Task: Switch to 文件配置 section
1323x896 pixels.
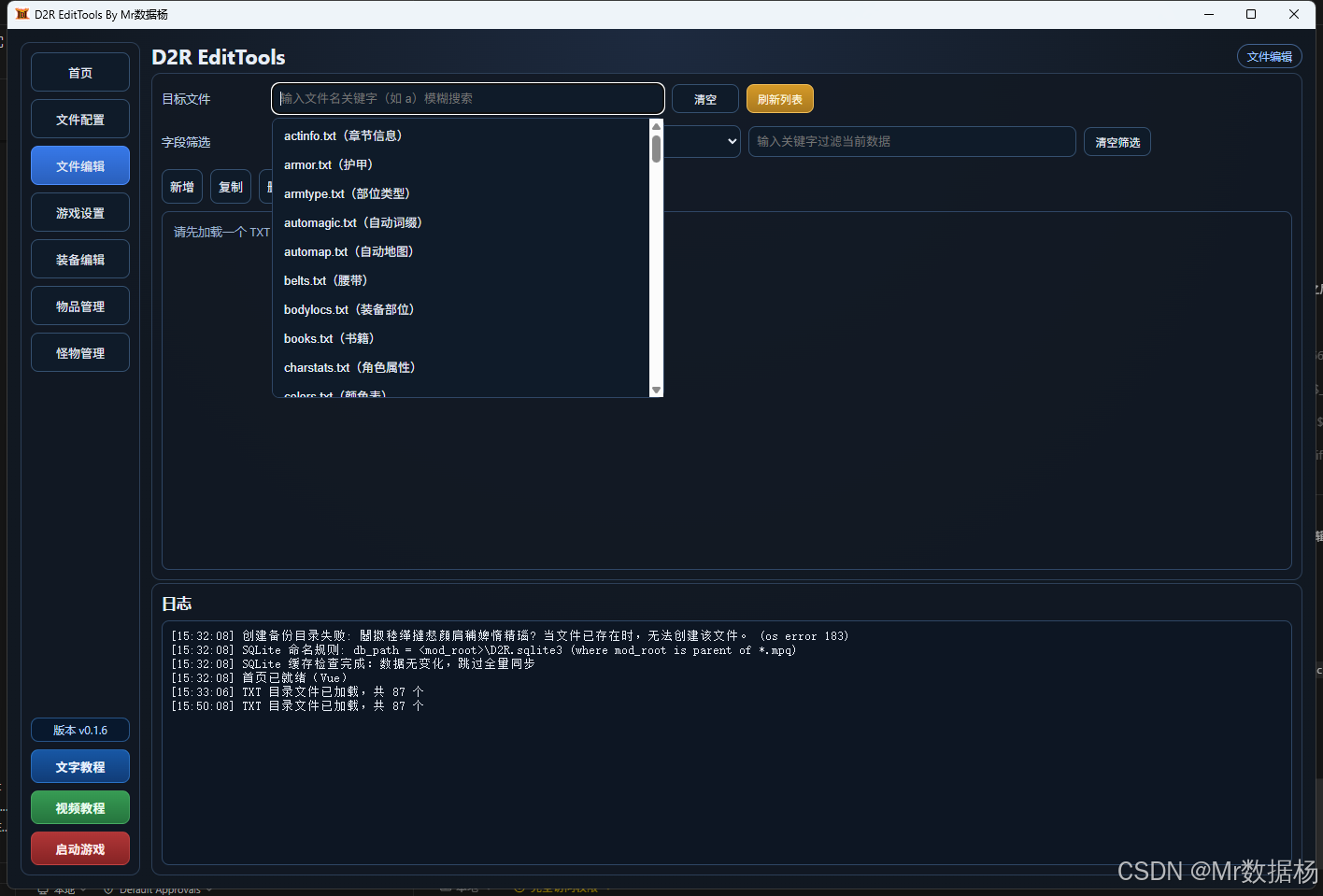Action: click(80, 120)
